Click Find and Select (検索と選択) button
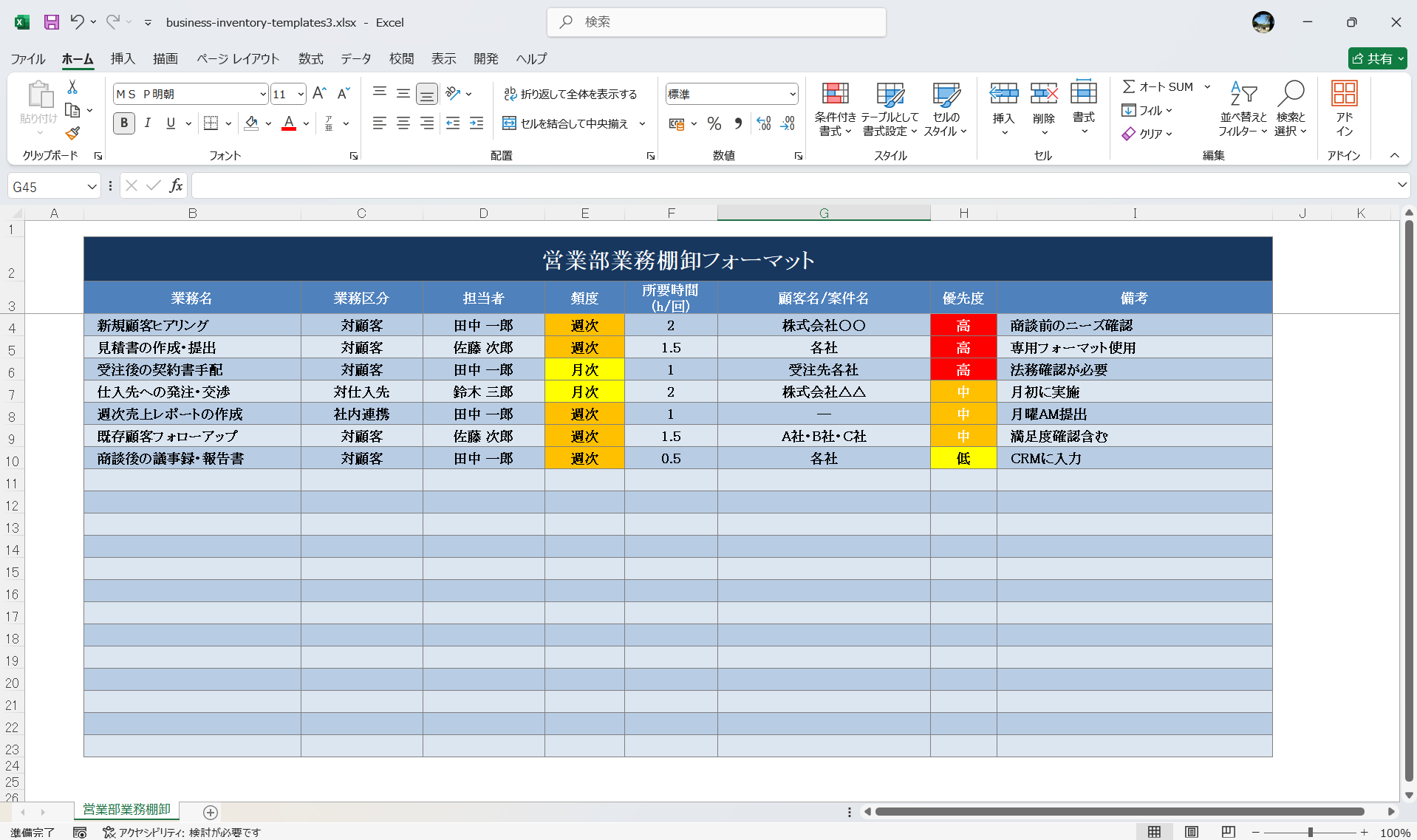This screenshot has width=1417, height=840. tap(1291, 109)
